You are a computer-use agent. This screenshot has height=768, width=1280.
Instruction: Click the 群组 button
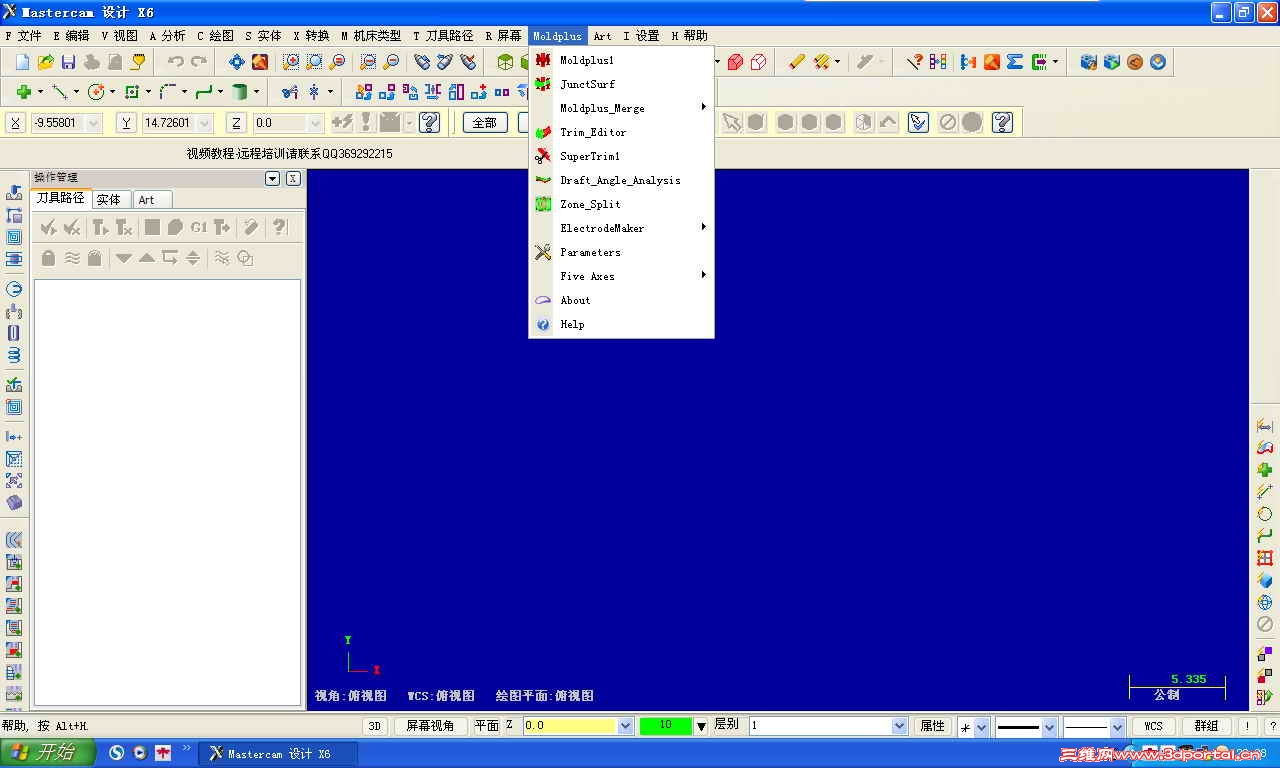coord(1207,726)
